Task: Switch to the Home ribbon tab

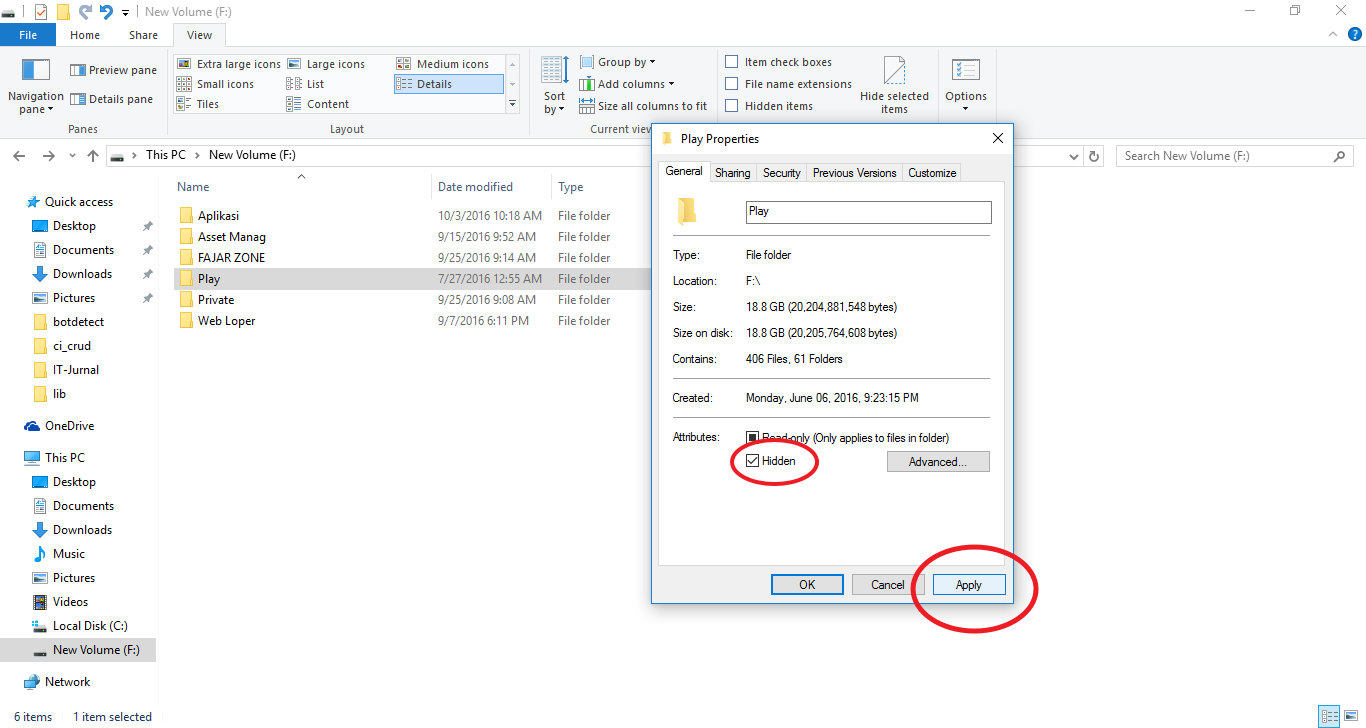Action: click(x=85, y=35)
